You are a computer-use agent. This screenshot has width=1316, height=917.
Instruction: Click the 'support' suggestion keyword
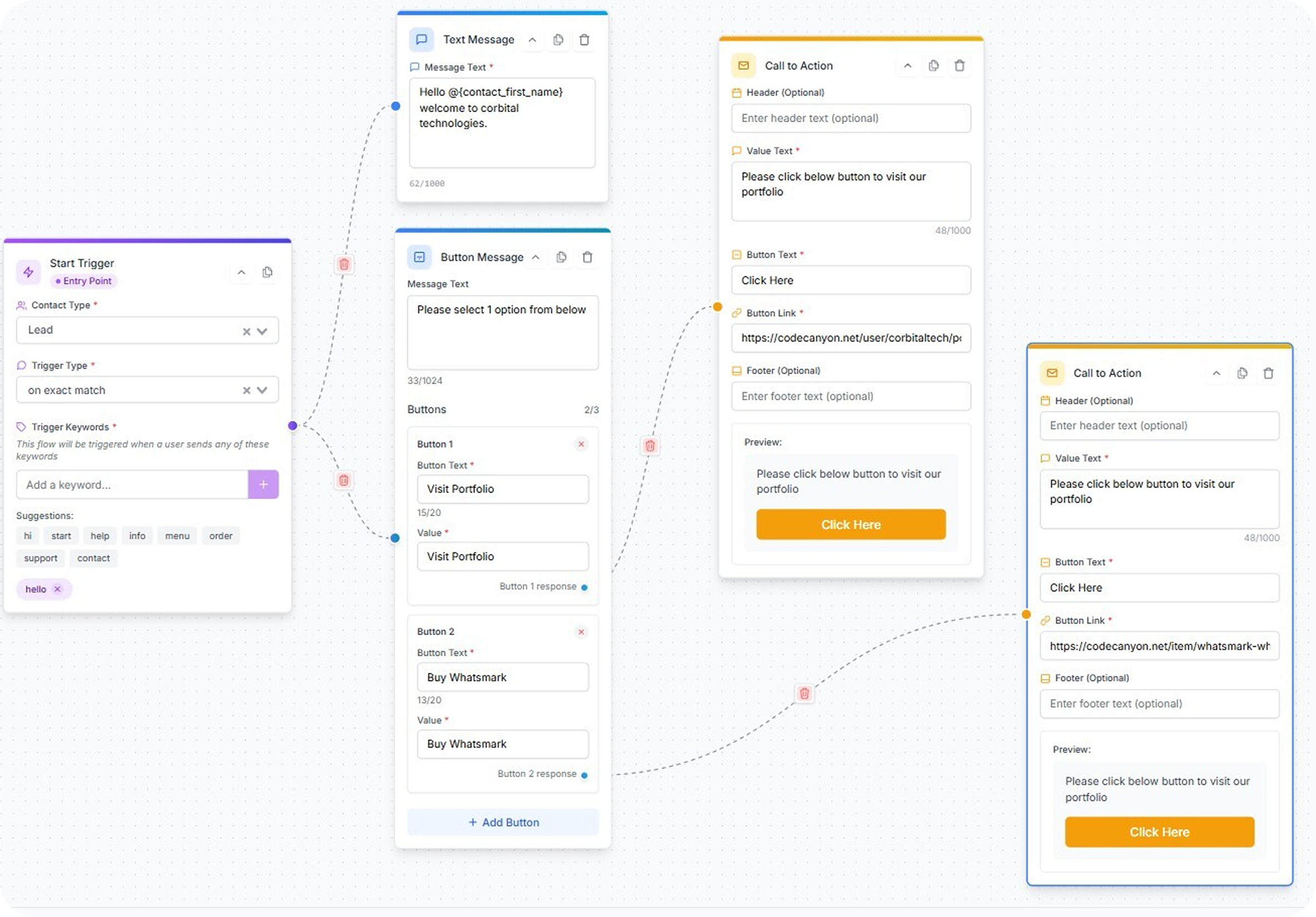[x=39, y=558]
